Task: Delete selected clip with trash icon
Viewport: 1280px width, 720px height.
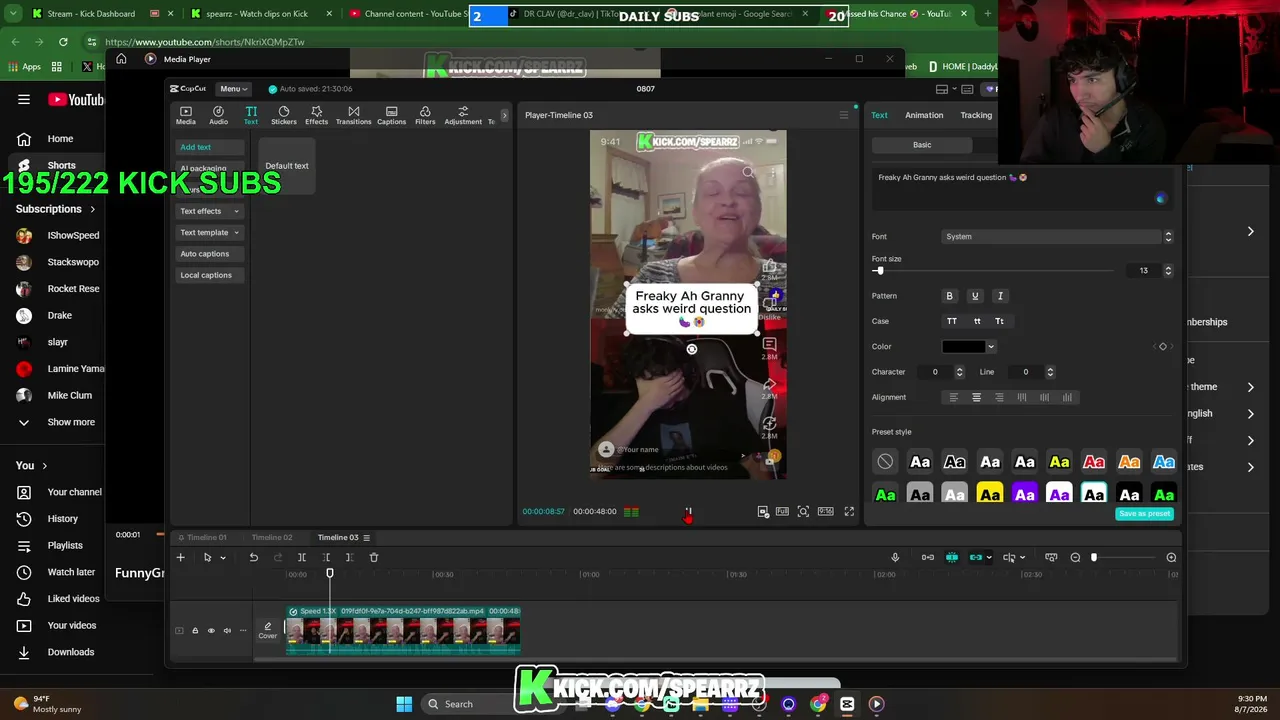Action: 374,557
